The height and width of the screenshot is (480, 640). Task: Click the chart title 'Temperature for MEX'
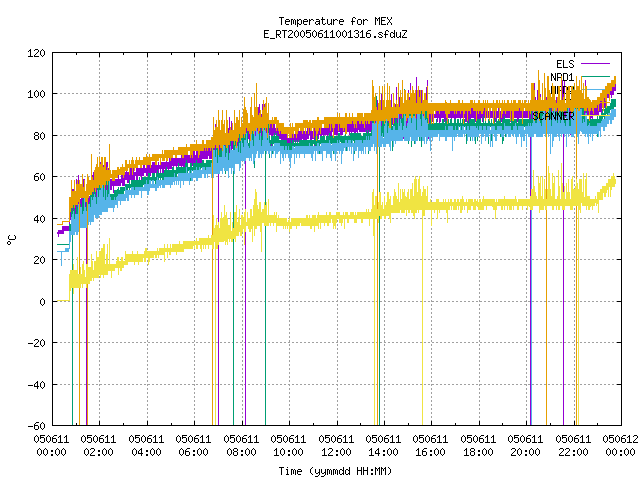[336, 21]
